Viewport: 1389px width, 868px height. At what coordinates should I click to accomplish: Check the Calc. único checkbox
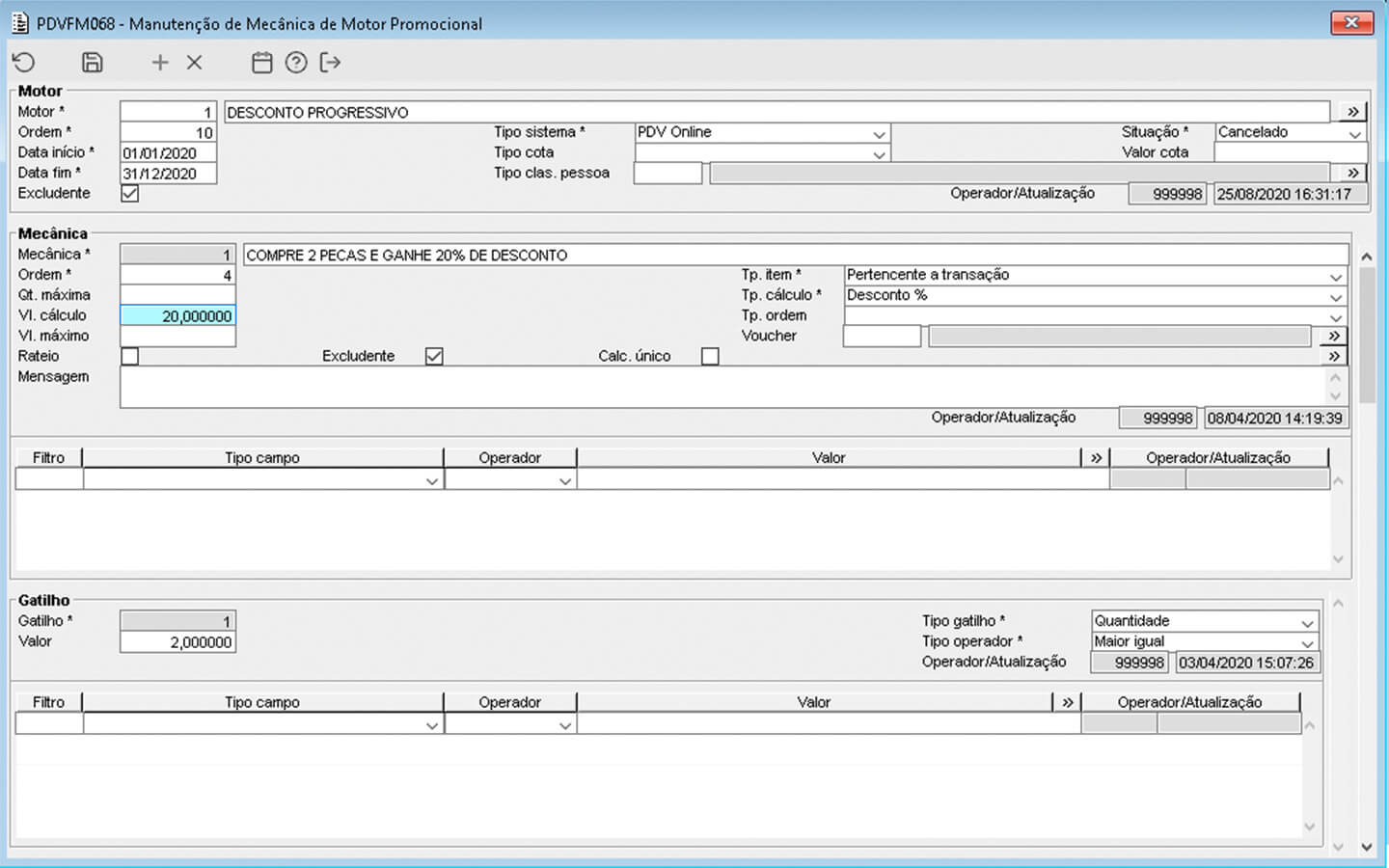coord(710,356)
